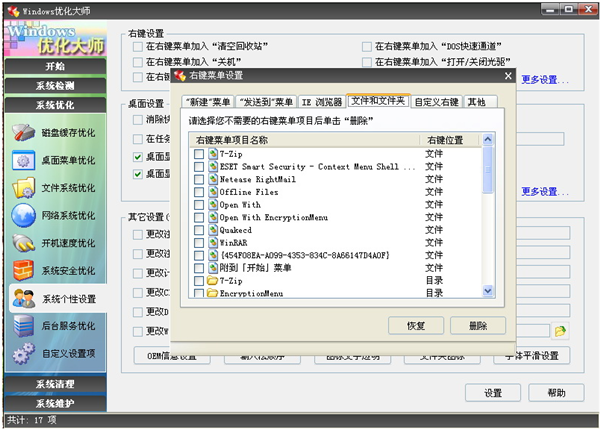Check the file-type 7-Zip checkbox
The width and height of the screenshot is (600, 429).
pyautogui.click(x=199, y=154)
